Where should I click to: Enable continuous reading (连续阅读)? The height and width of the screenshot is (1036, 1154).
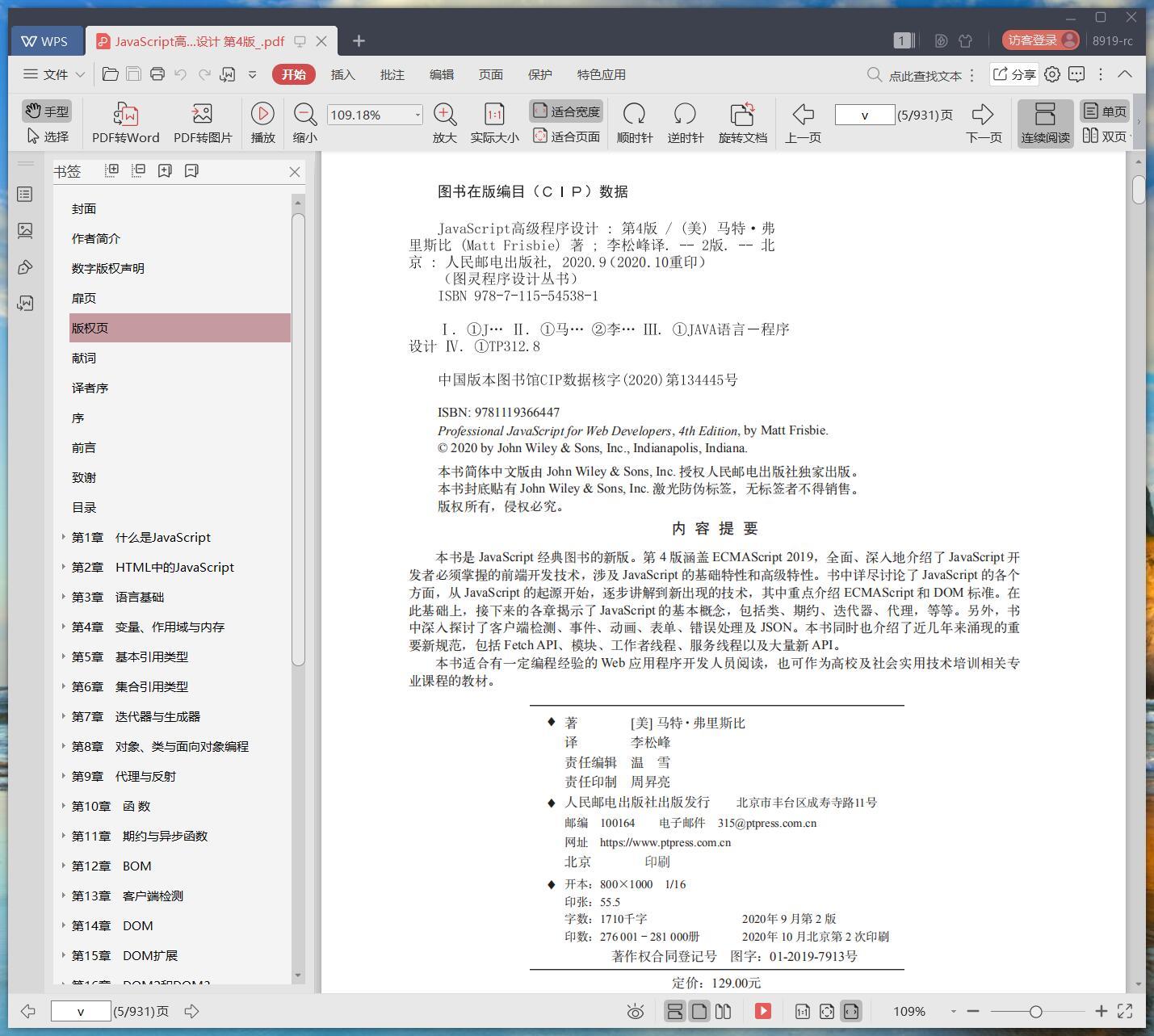1045,123
